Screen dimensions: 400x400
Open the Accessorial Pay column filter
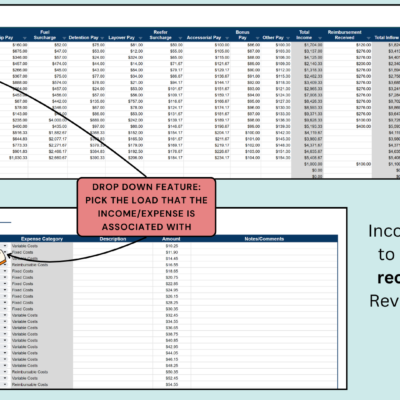(227, 38)
